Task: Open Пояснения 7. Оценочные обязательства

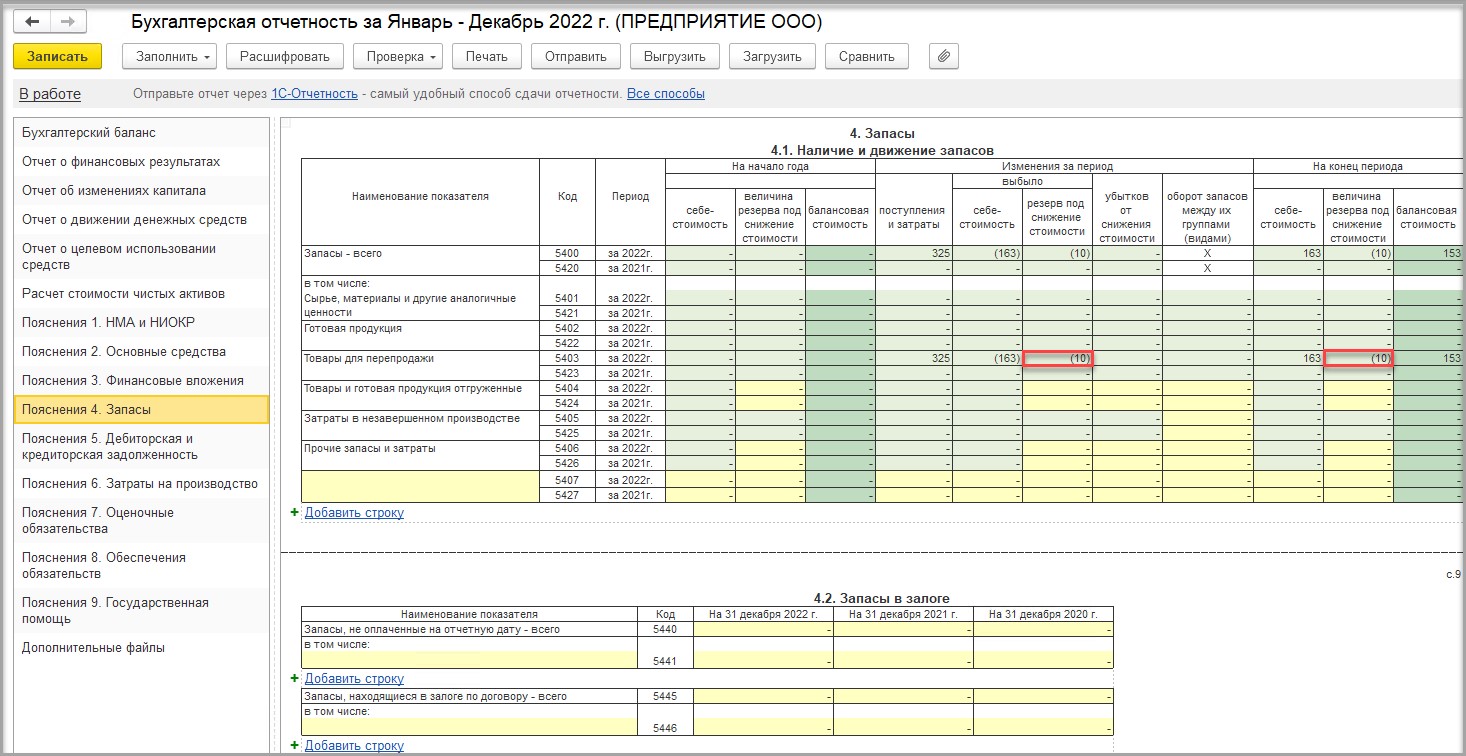Action: tap(141, 521)
